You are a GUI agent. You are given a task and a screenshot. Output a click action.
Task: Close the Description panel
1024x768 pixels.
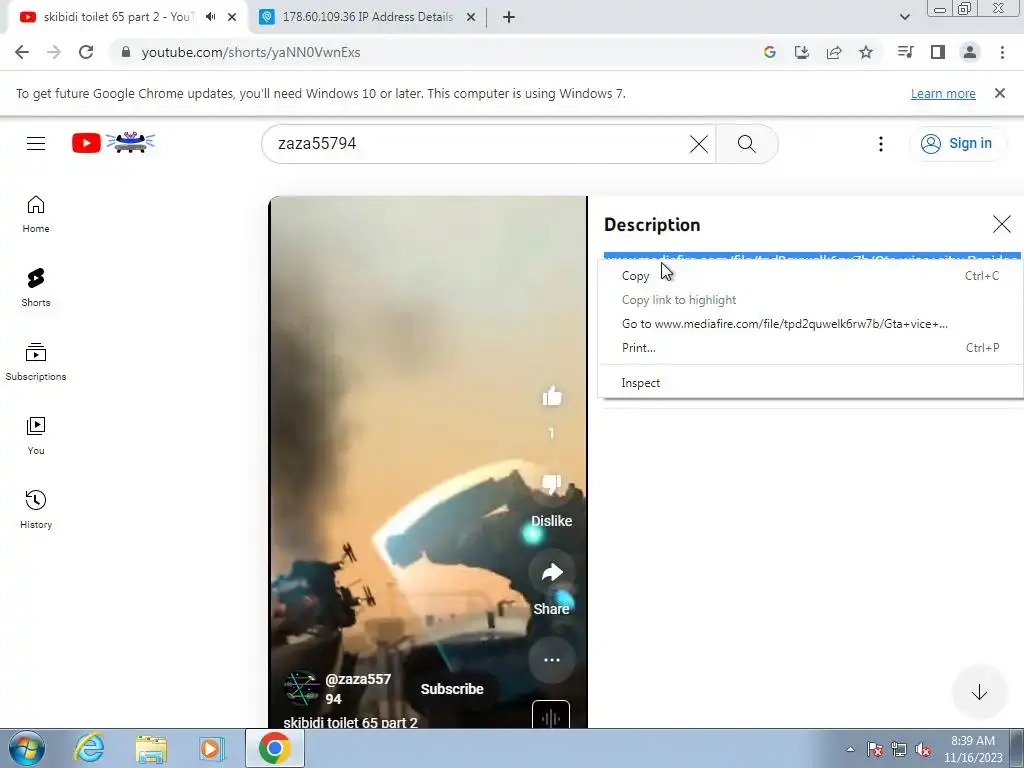[x=1001, y=225]
